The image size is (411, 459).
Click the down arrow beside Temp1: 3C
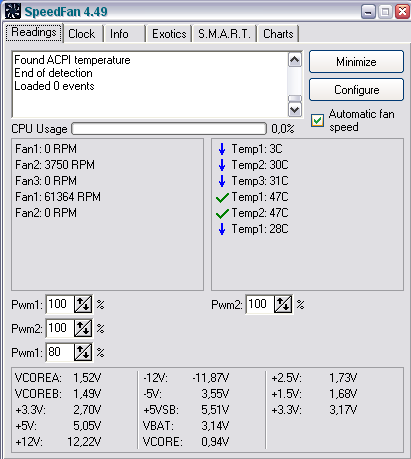222,149
